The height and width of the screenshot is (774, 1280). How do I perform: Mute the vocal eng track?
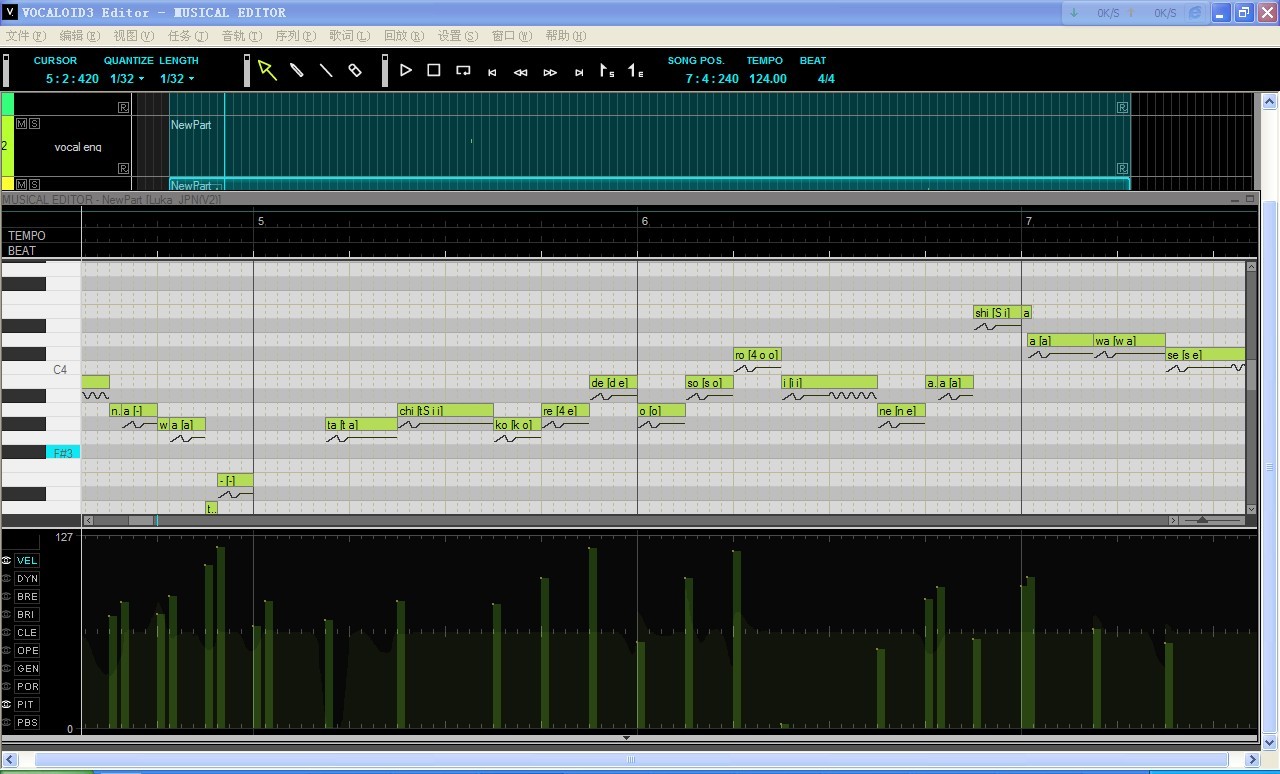tap(22, 123)
